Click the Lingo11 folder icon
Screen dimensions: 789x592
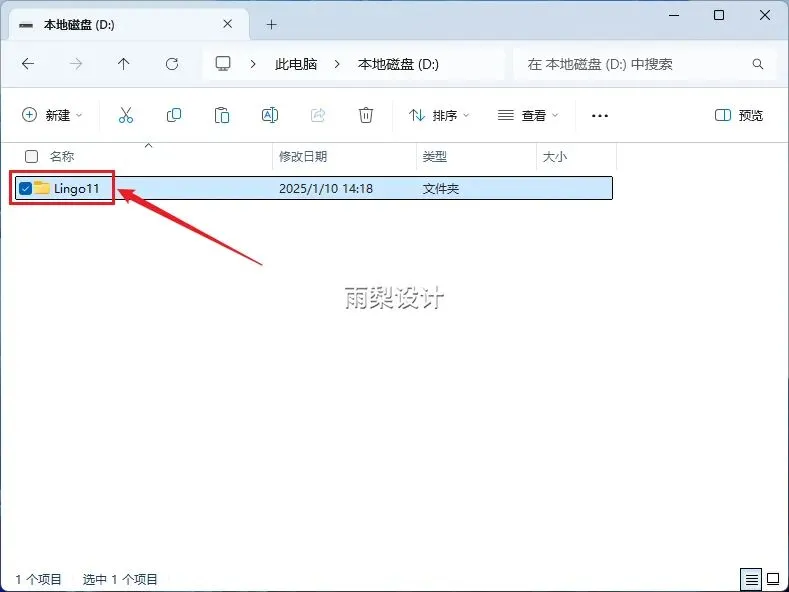point(42,188)
